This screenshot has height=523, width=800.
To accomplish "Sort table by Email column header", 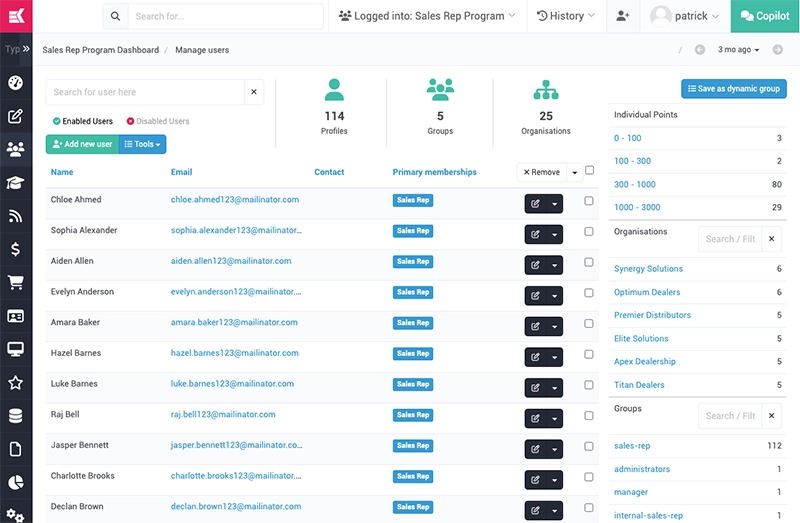I will tap(181, 172).
